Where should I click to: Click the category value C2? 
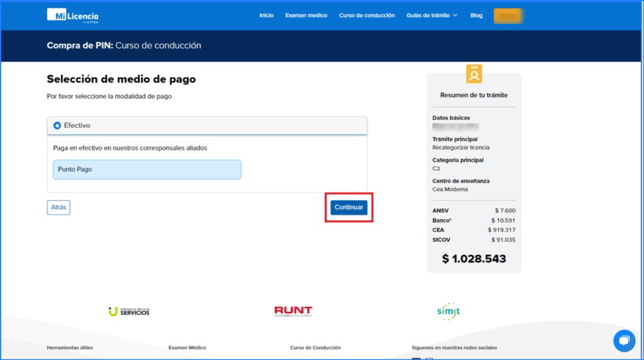(436, 169)
